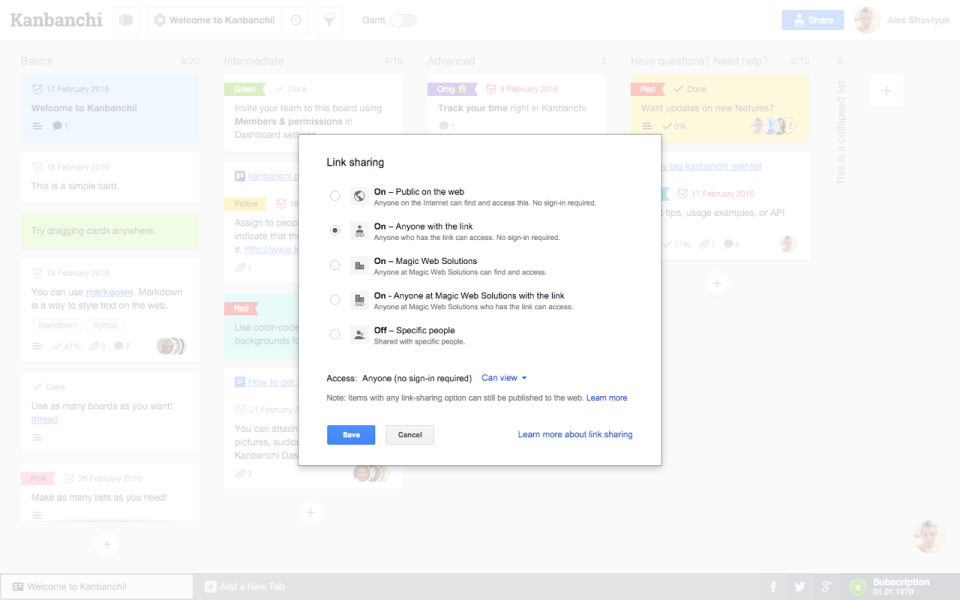Image resolution: width=960 pixels, height=600 pixels.
Task: Open board settings via the gear icon
Action: click(161, 19)
